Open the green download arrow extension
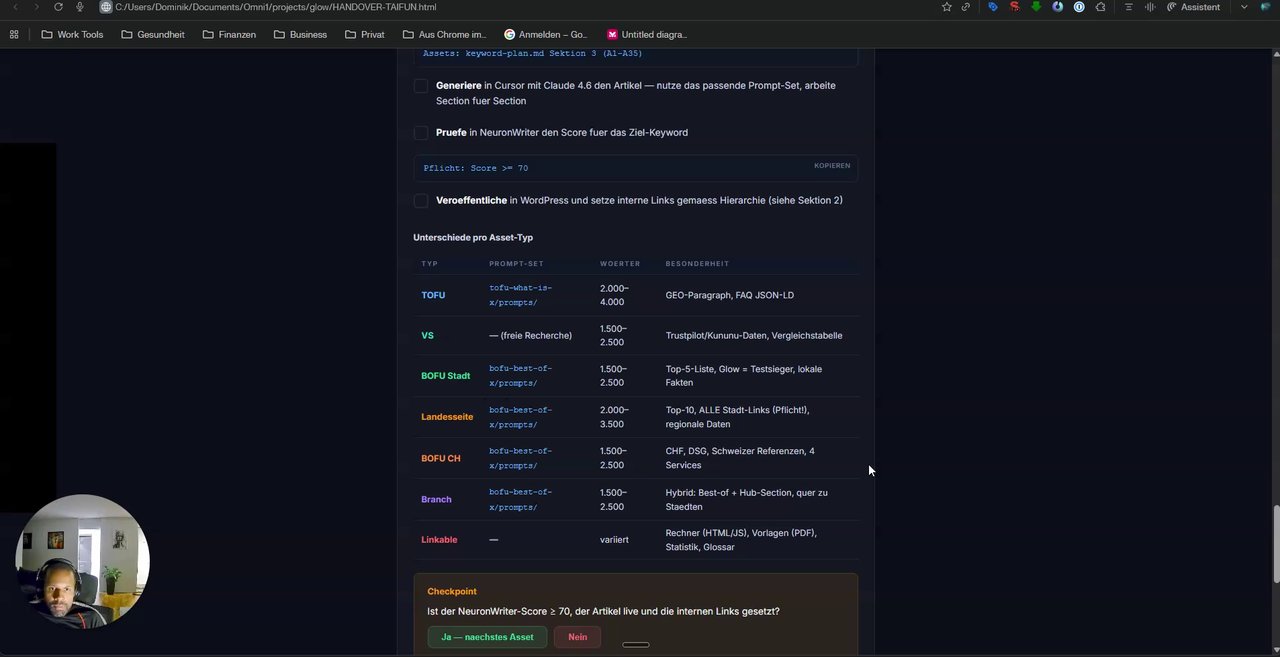The height and width of the screenshot is (657, 1280). (1036, 7)
